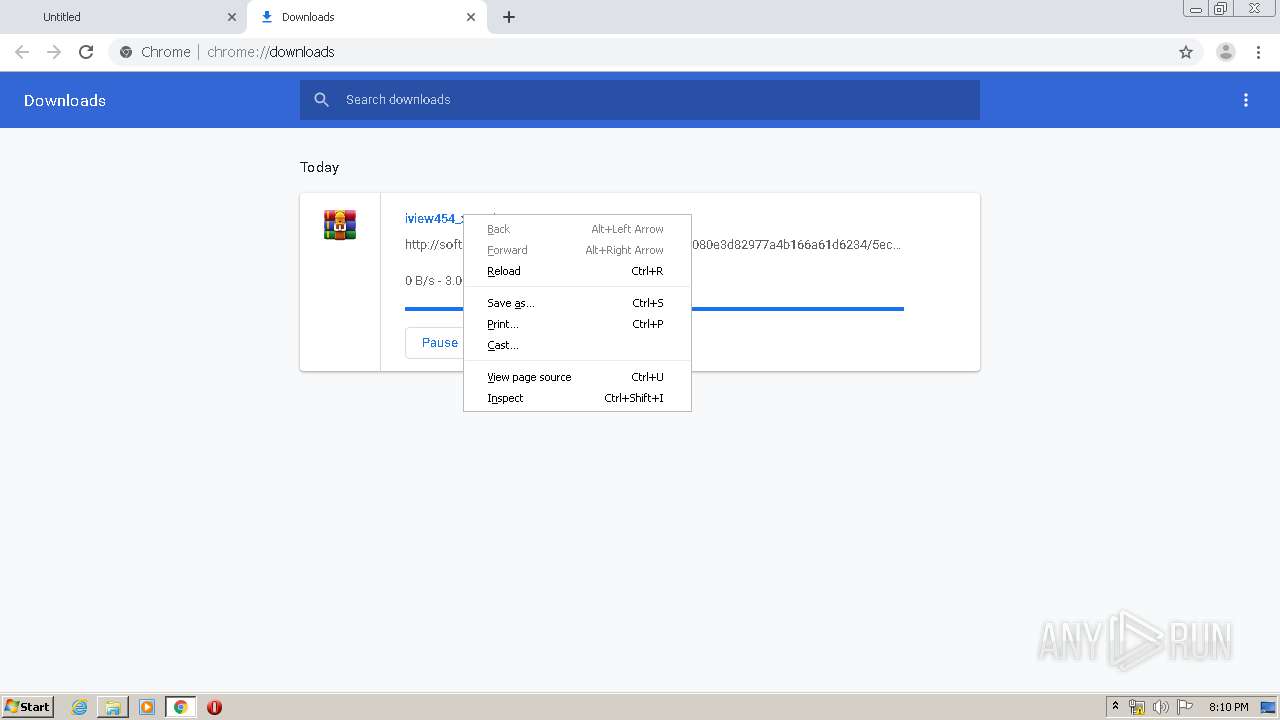Screen dimensions: 1280x720
Task: Open media player from taskbar
Action: 147,707
